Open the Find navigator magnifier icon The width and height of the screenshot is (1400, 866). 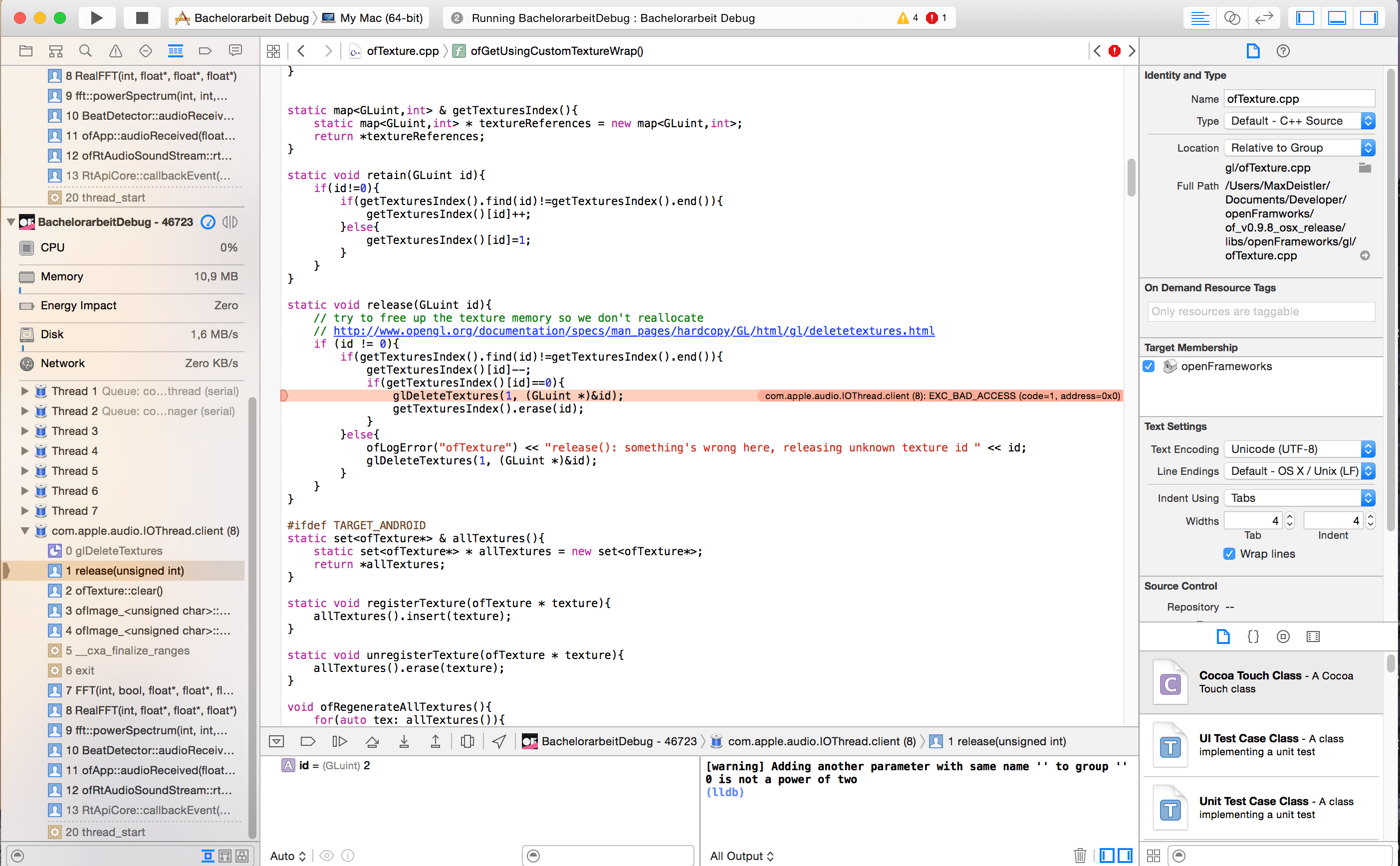(x=85, y=51)
